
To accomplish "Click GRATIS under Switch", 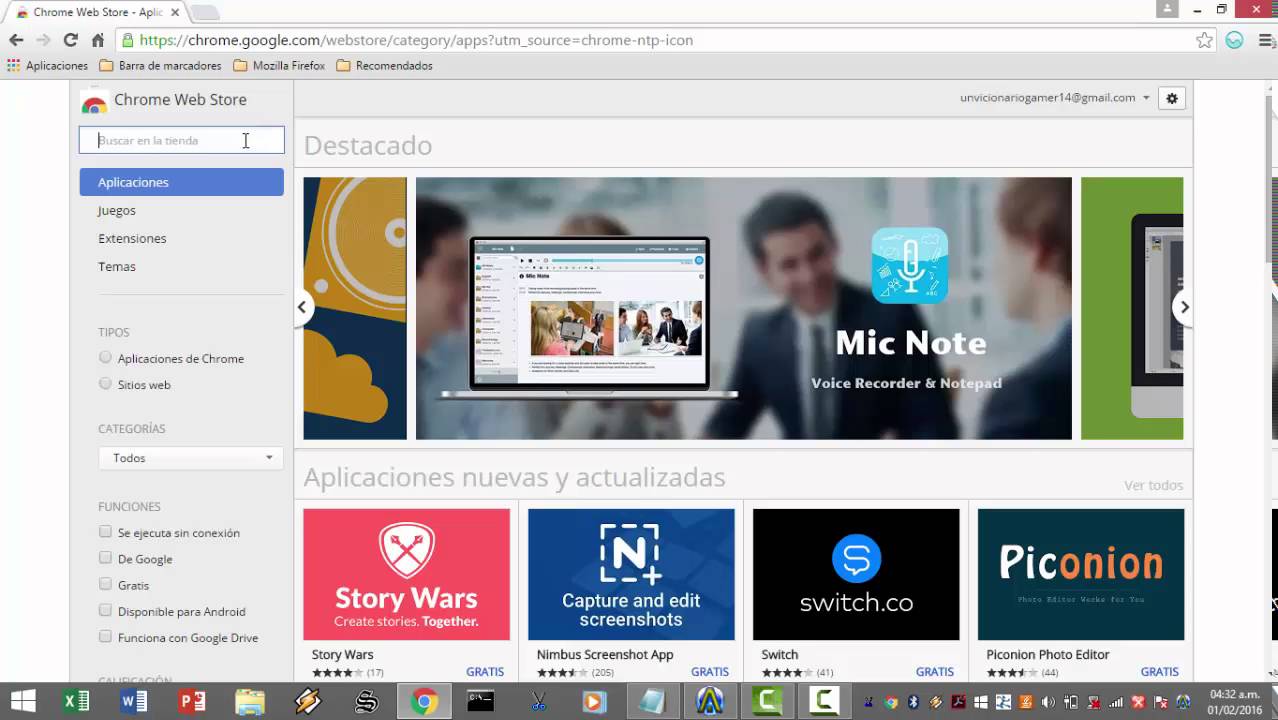I will pos(935,672).
